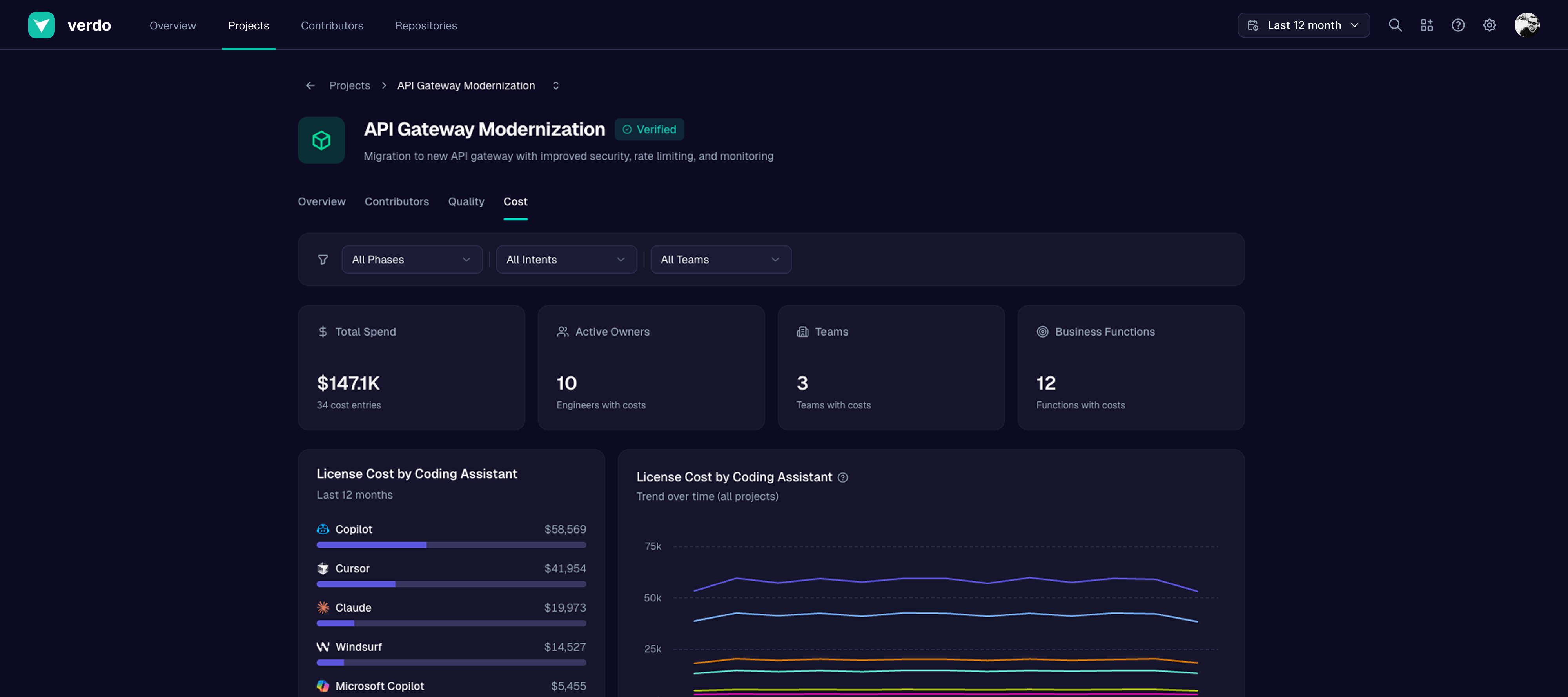Open the All Teams dropdown
Screen dimensions: 1568x697
coord(720,260)
